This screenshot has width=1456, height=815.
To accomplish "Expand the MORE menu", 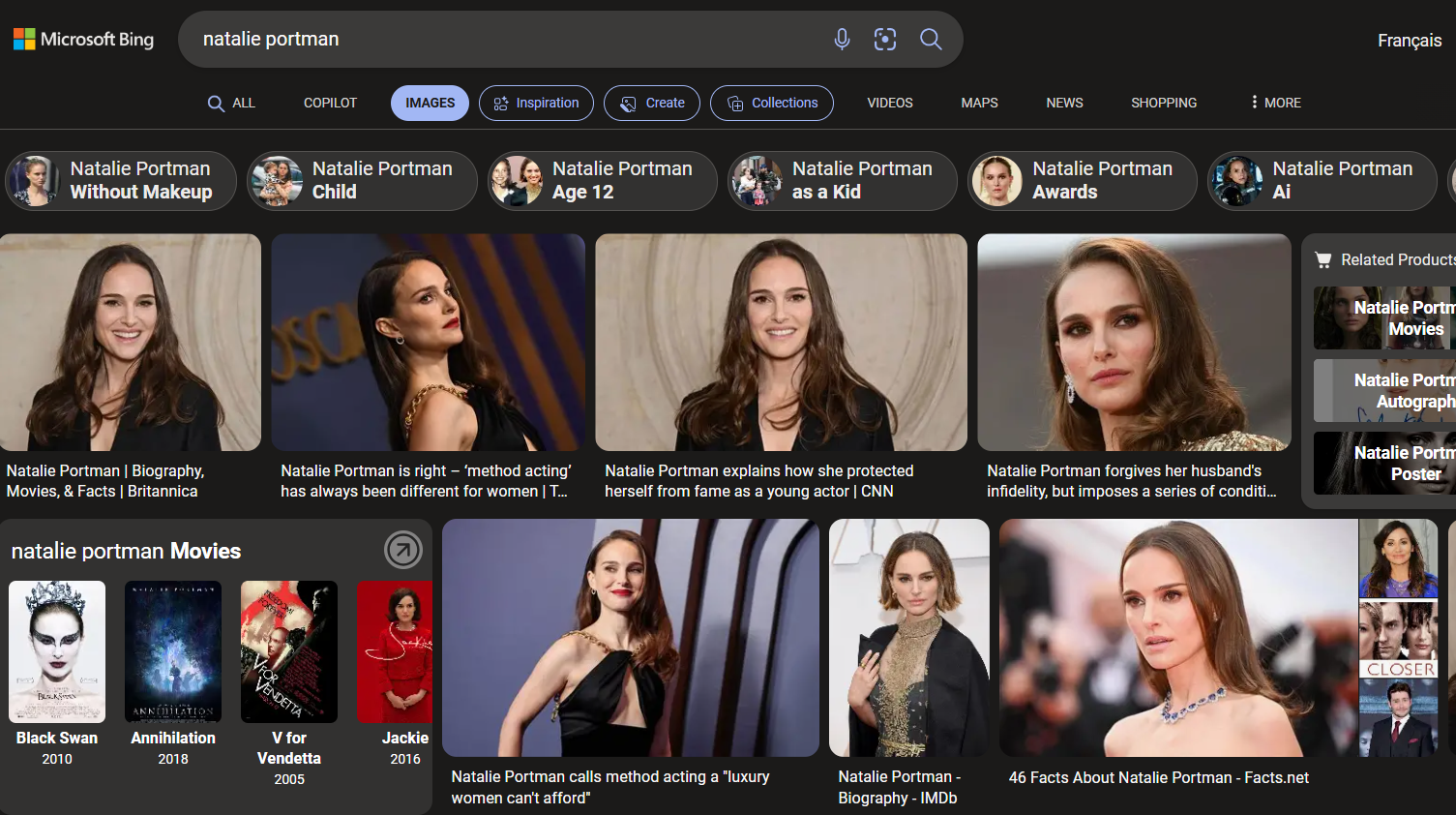I will [x=1275, y=103].
